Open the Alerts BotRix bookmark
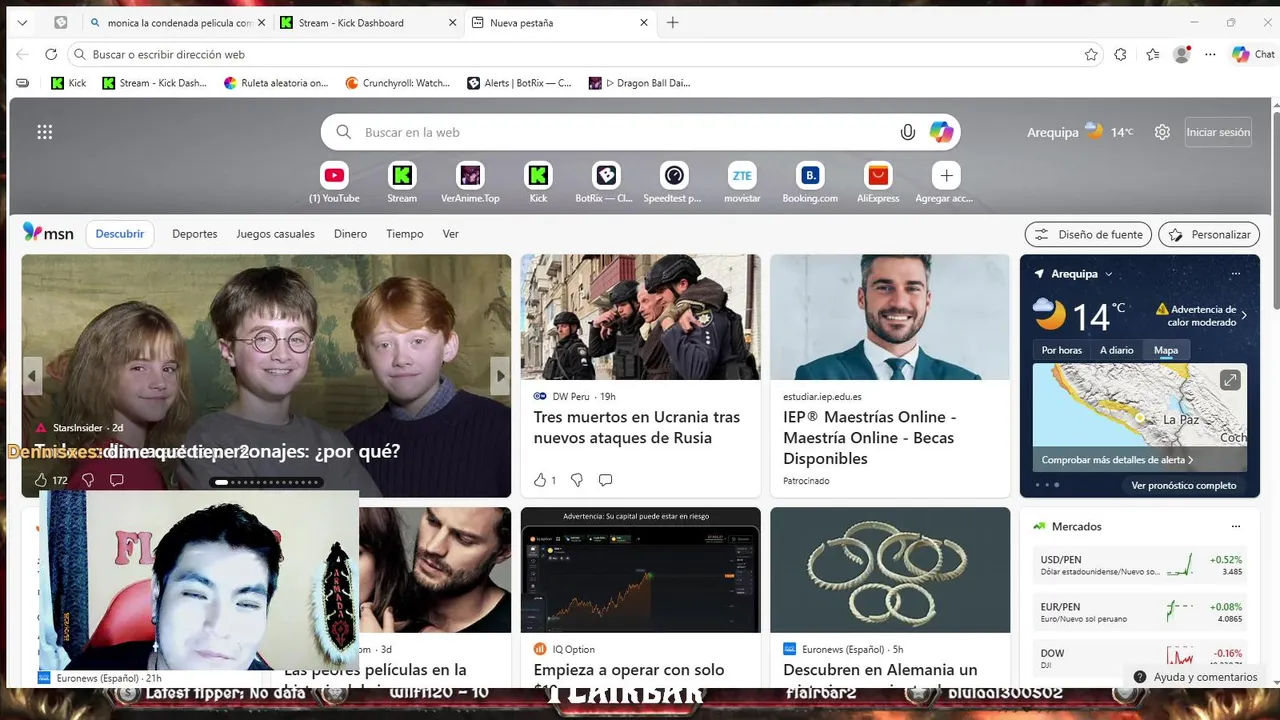 click(520, 83)
